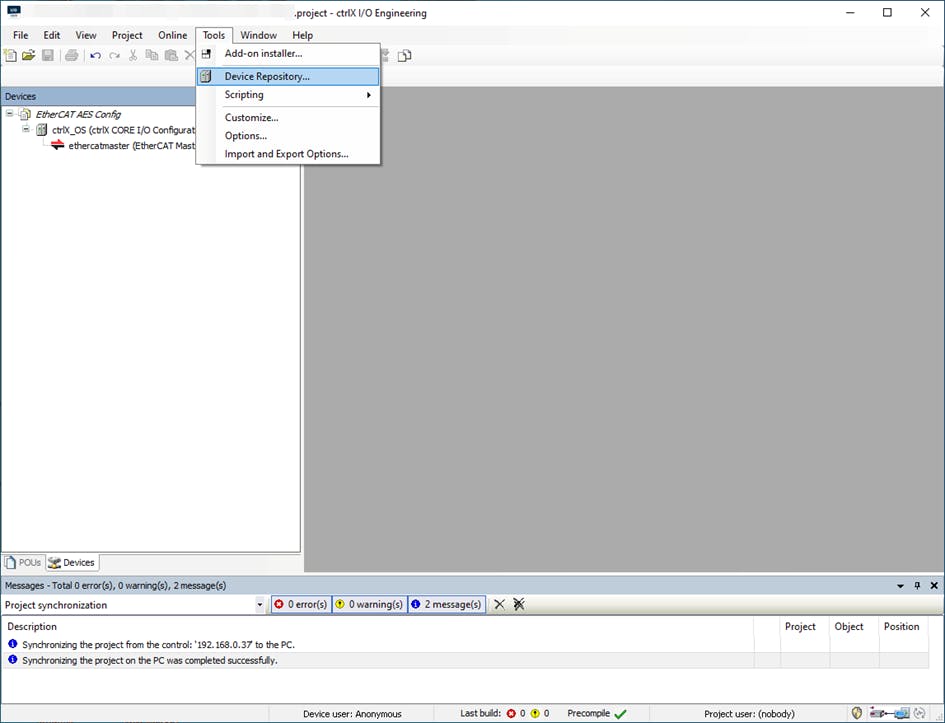Screen dimensions: 945x723
Task: Click the Redo arrow icon
Action: [x=115, y=55]
